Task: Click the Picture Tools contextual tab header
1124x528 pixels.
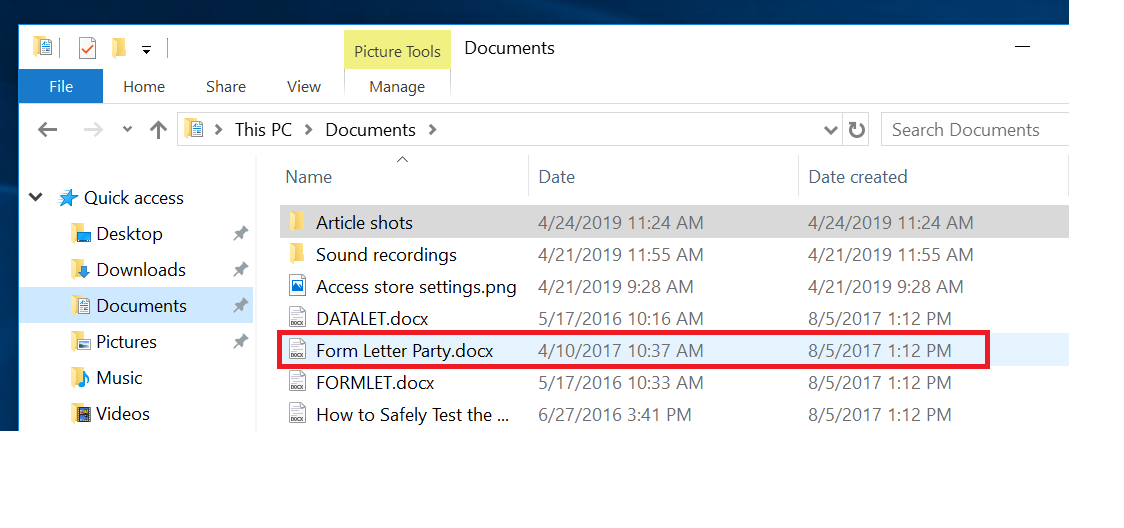Action: tap(397, 52)
